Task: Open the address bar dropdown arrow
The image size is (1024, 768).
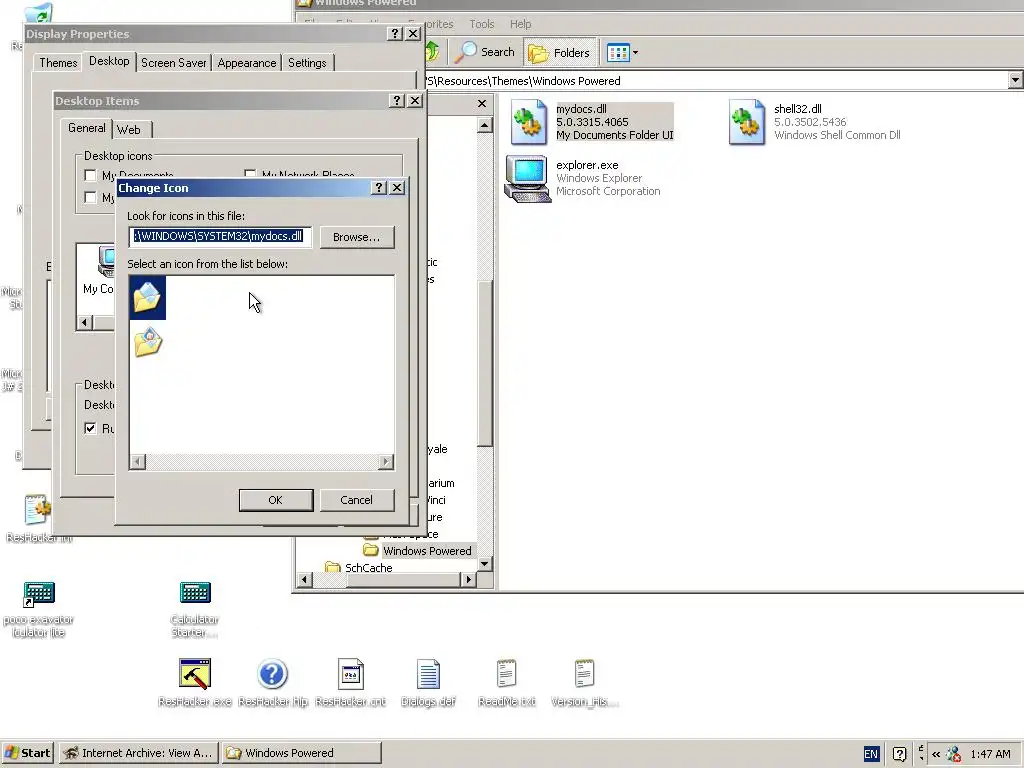Action: coord(1015,80)
